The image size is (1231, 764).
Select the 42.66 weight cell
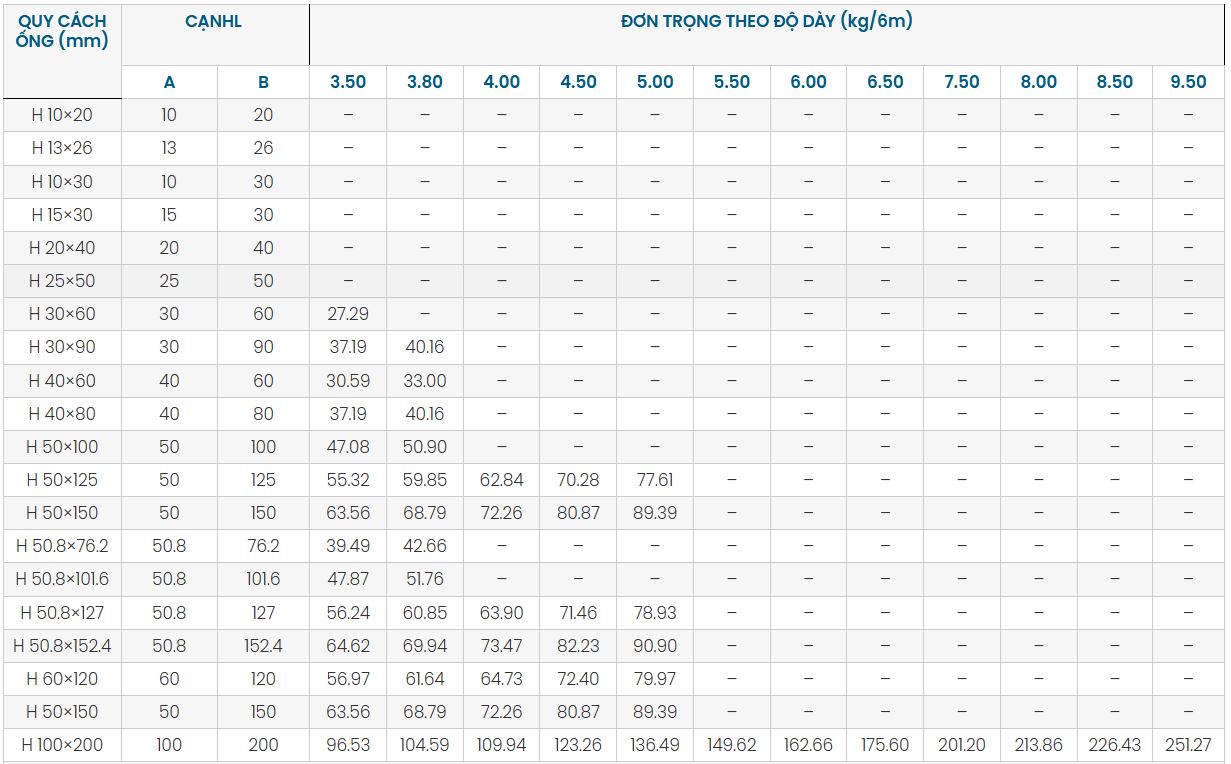[425, 546]
